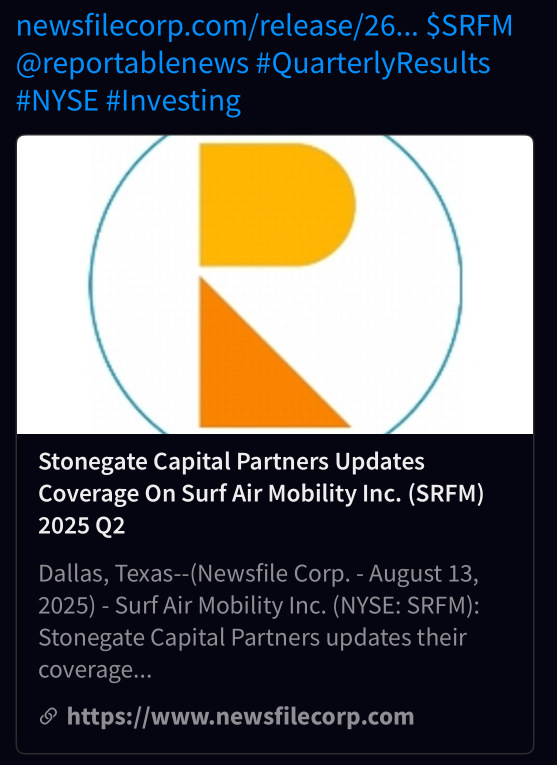Click the teal circle outline of logo
The image size is (557, 765).
pos(91,284)
